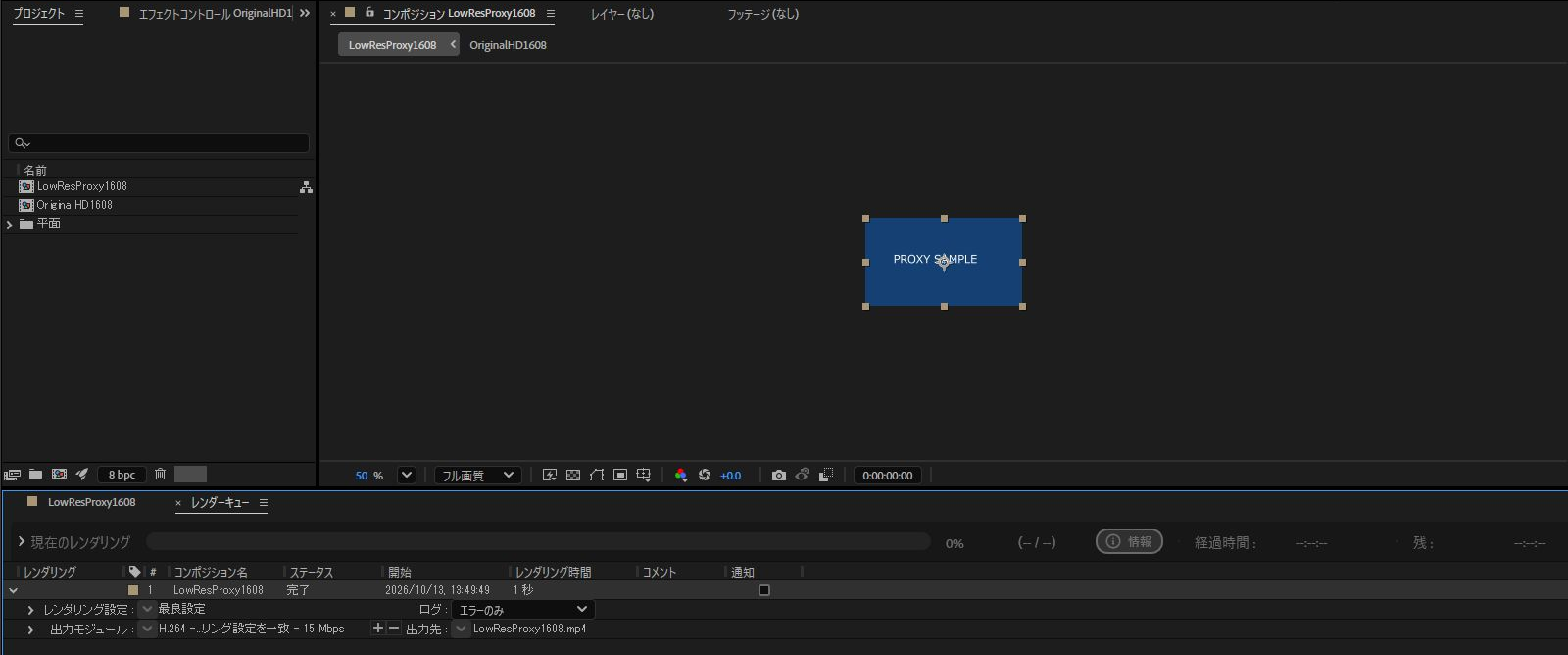Open LowResProxy1608 timeline tab

(91, 502)
